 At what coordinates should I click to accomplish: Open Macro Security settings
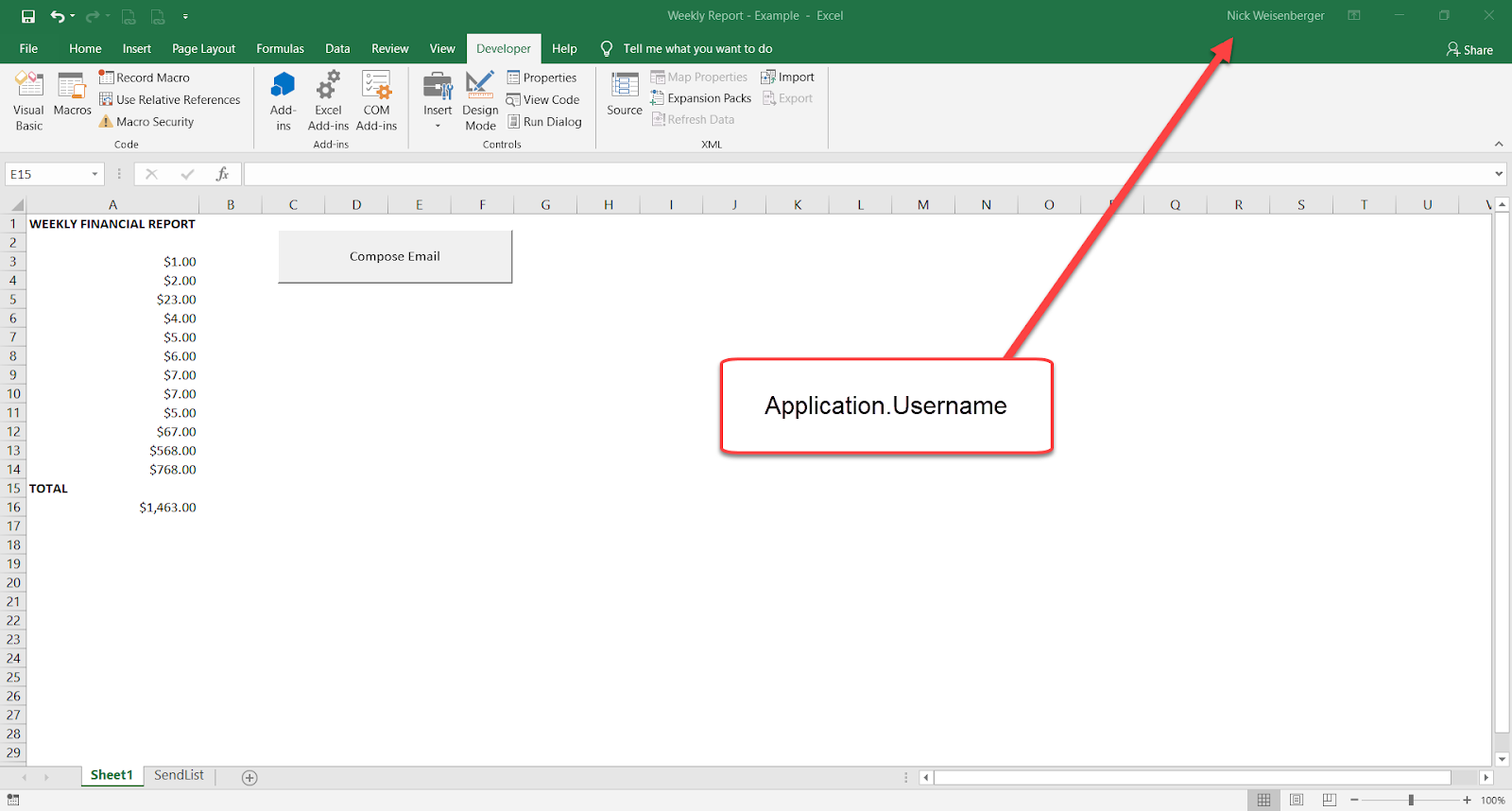pos(146,122)
